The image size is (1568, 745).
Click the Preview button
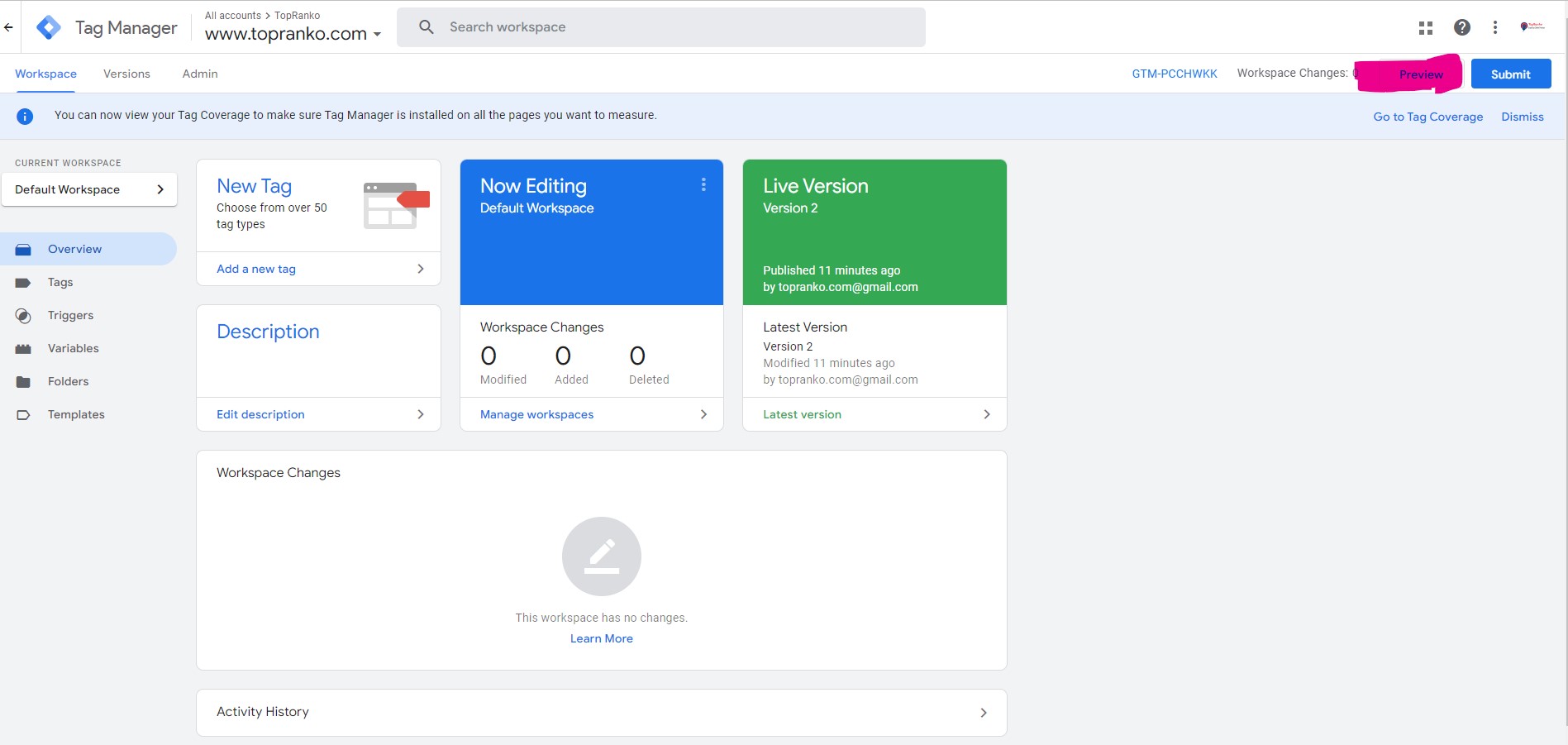[1421, 74]
